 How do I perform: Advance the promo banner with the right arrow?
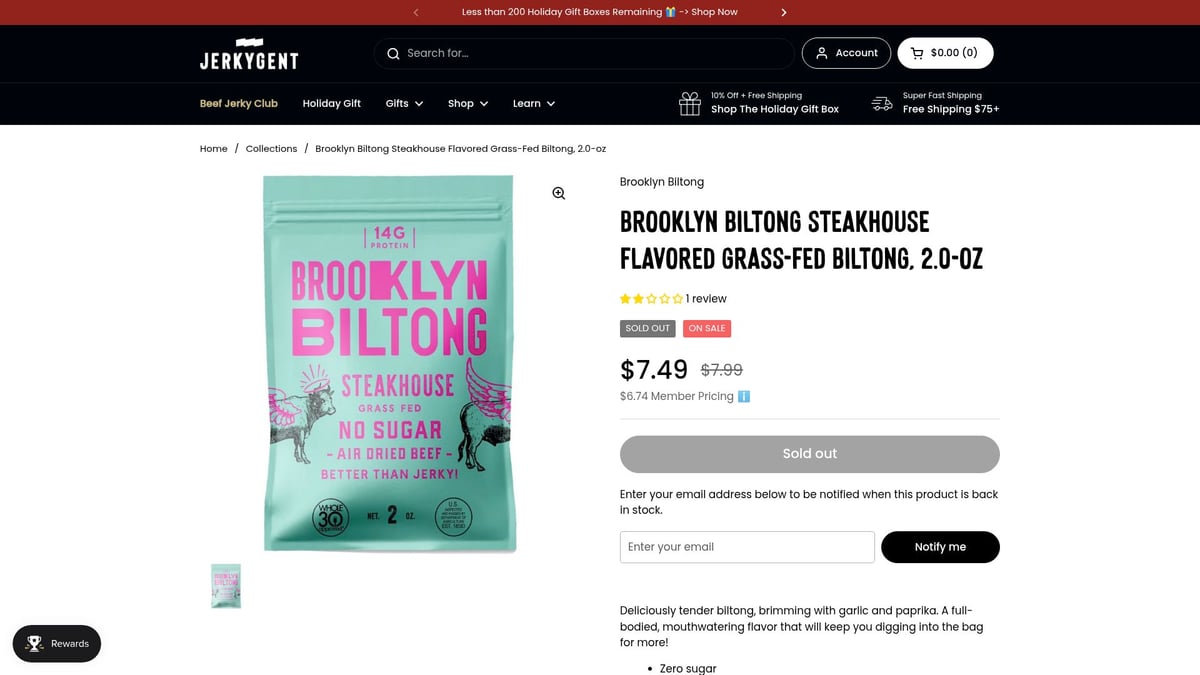coord(784,12)
